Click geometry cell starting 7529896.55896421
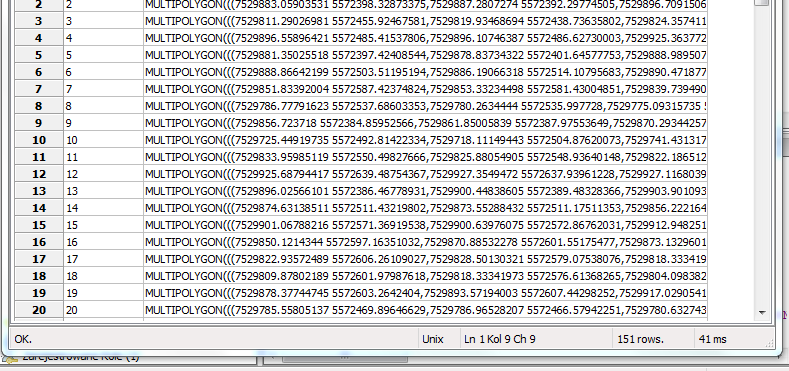This screenshot has height=371, width=789. coord(426,38)
